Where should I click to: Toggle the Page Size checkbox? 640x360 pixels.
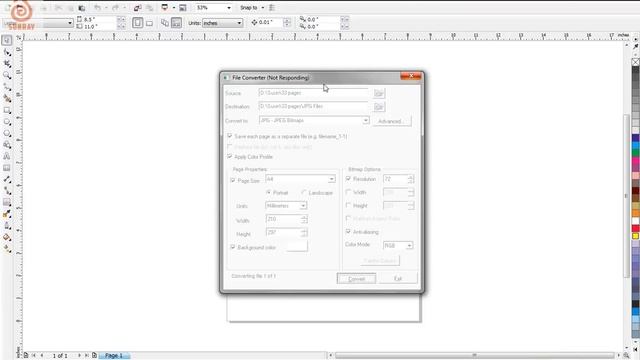click(233, 180)
